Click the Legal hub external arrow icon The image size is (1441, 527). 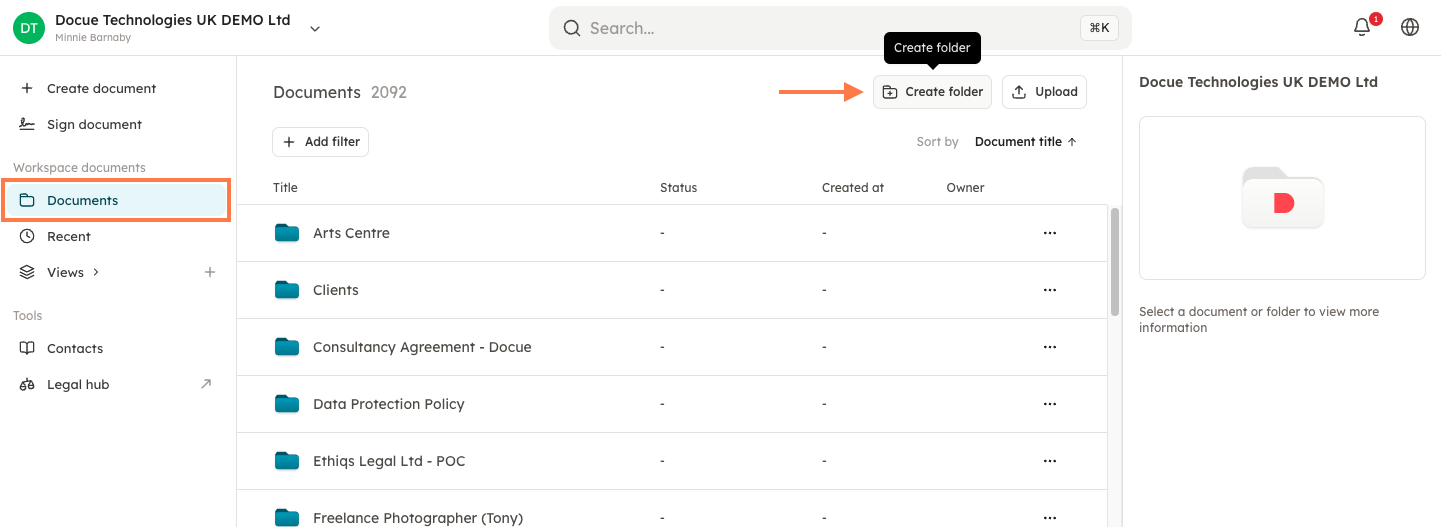tap(206, 384)
